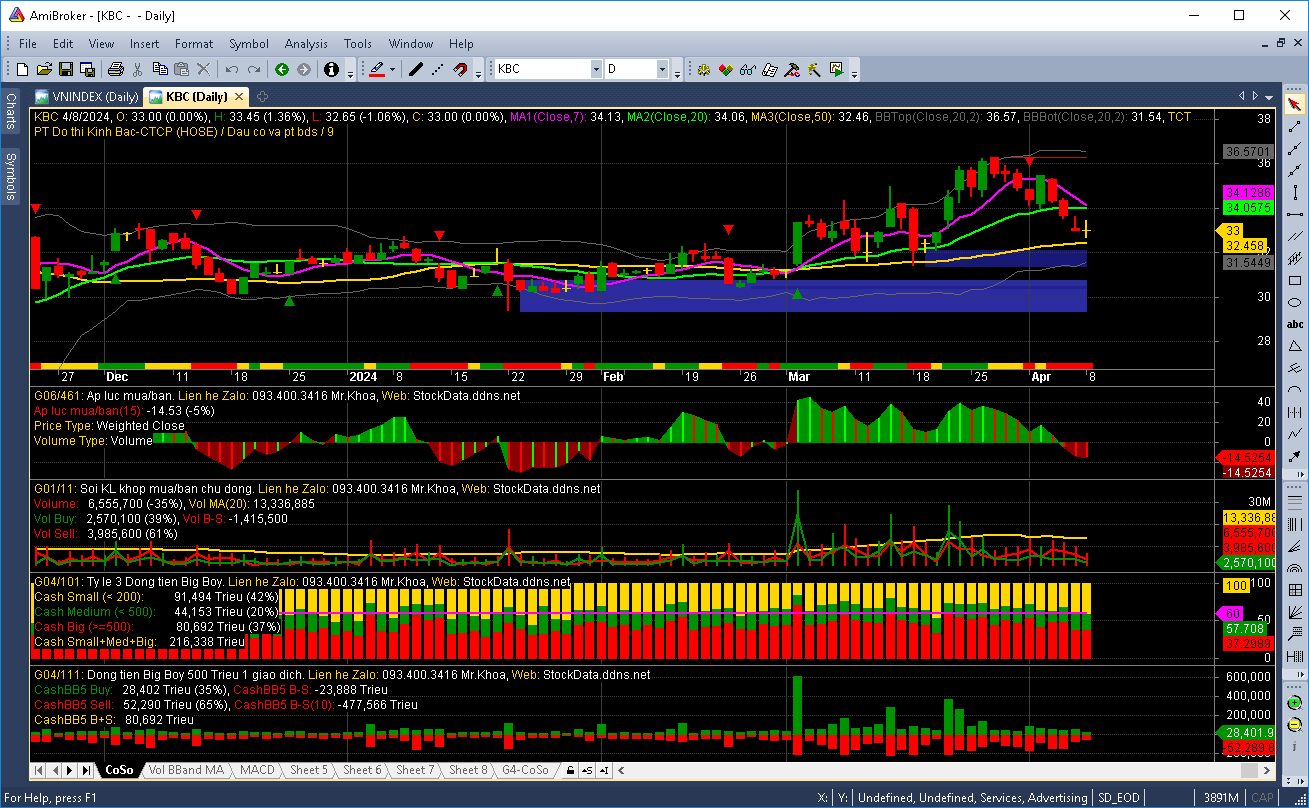Close the KBC (Daily) tab
Image resolution: width=1309 pixels, height=808 pixels.
[x=238, y=97]
